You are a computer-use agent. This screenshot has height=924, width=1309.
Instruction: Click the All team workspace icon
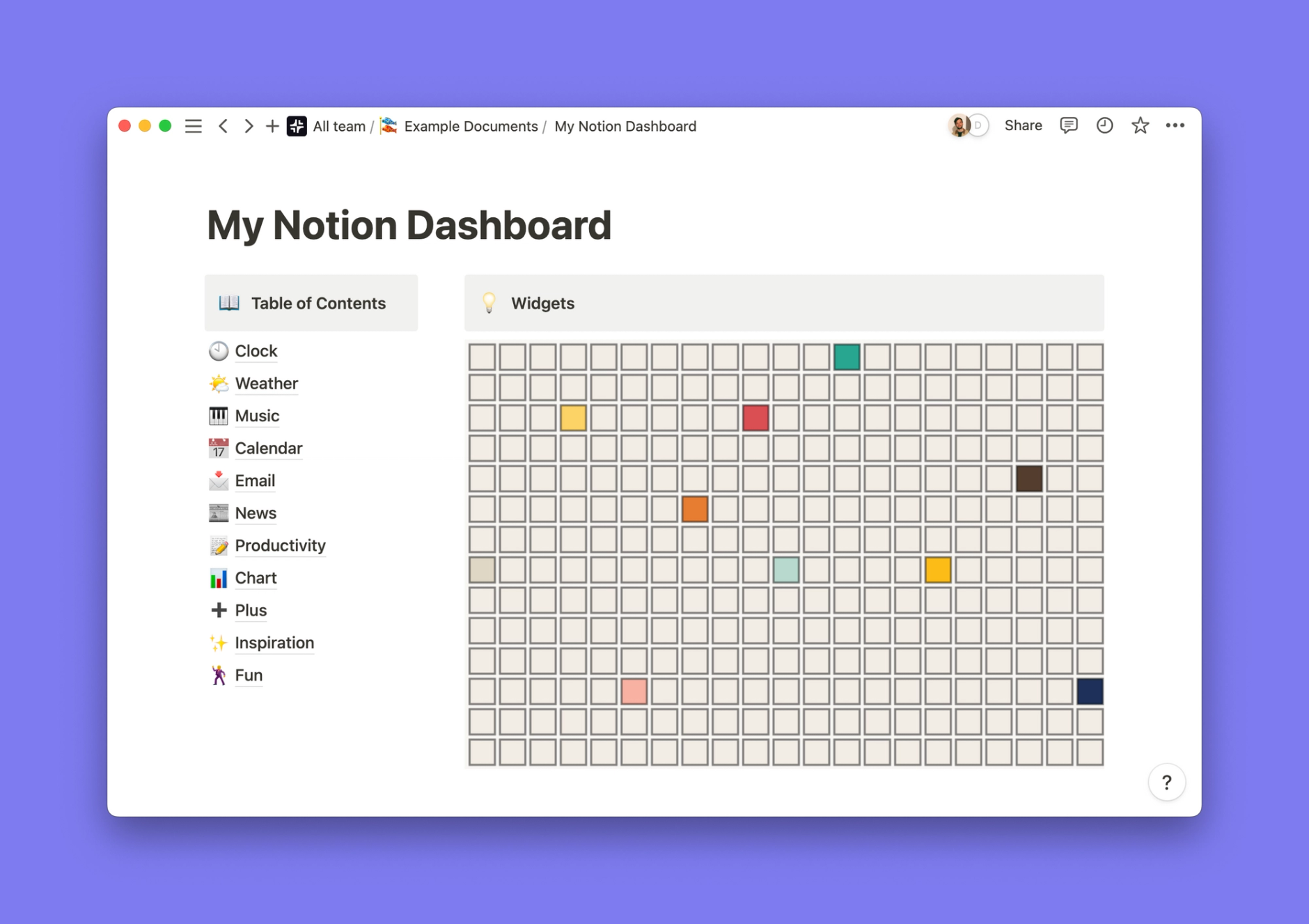(x=297, y=126)
